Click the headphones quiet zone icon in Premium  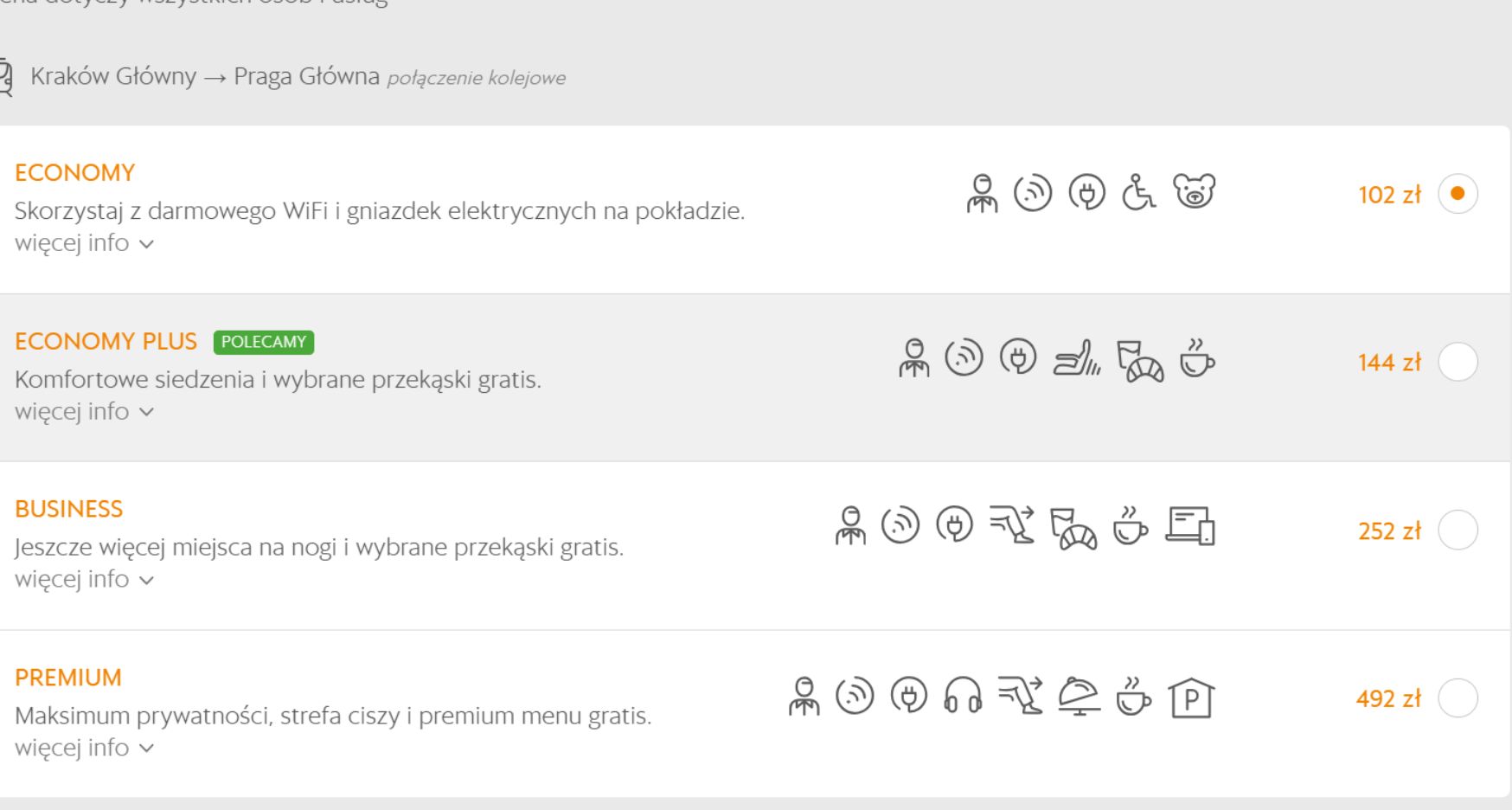[963, 697]
